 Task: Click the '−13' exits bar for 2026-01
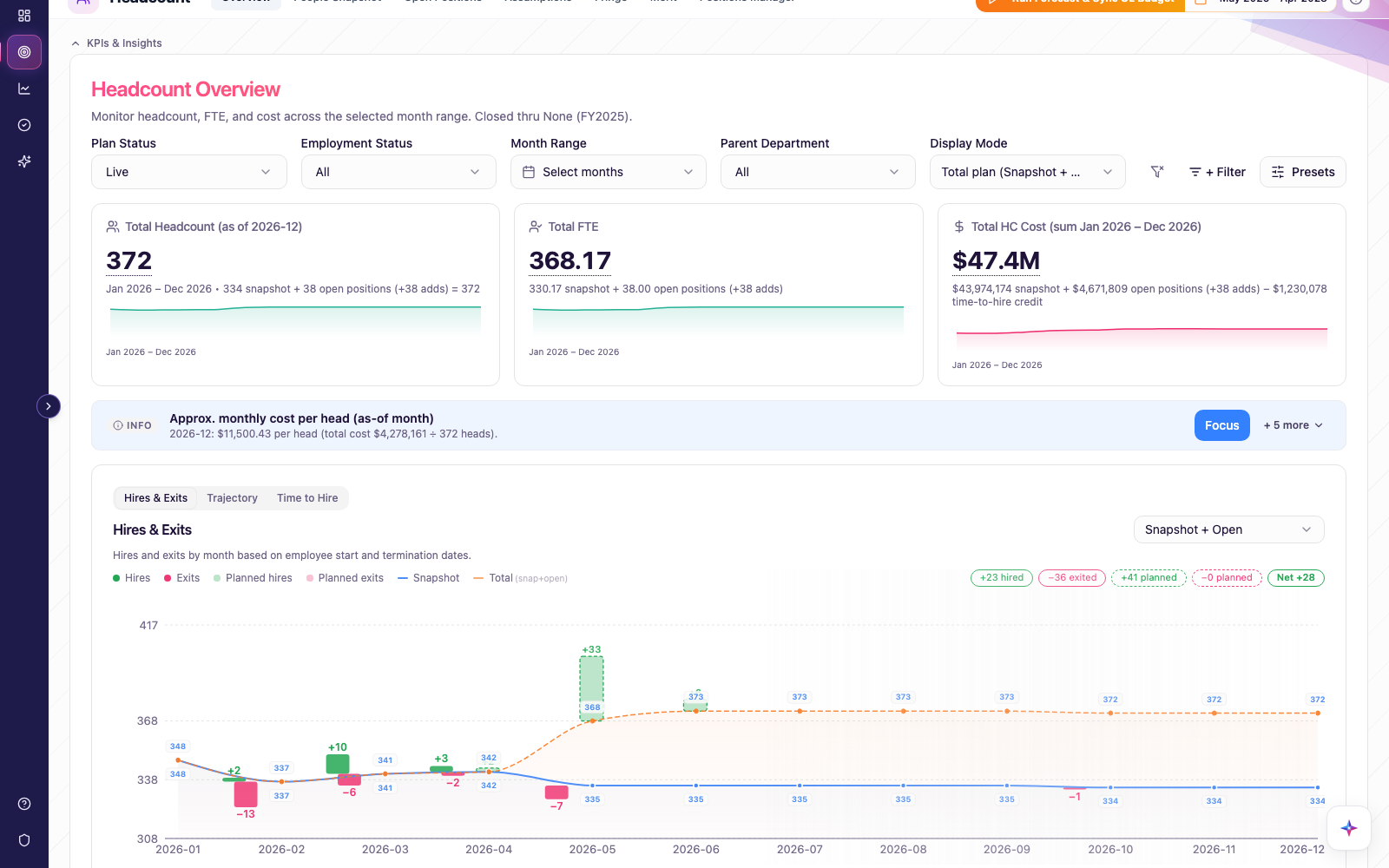click(x=246, y=794)
